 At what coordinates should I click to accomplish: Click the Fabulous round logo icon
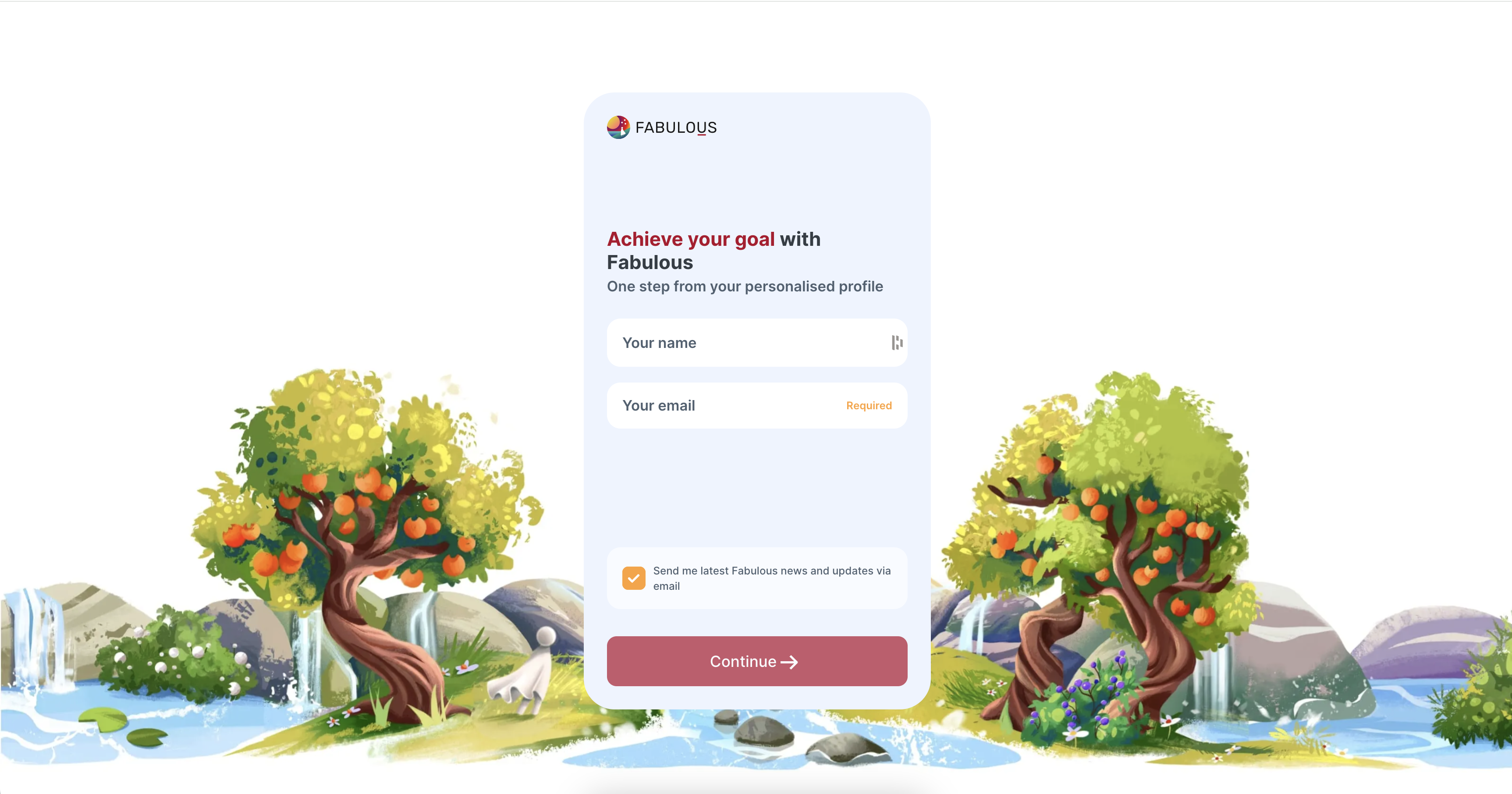pyautogui.click(x=618, y=128)
